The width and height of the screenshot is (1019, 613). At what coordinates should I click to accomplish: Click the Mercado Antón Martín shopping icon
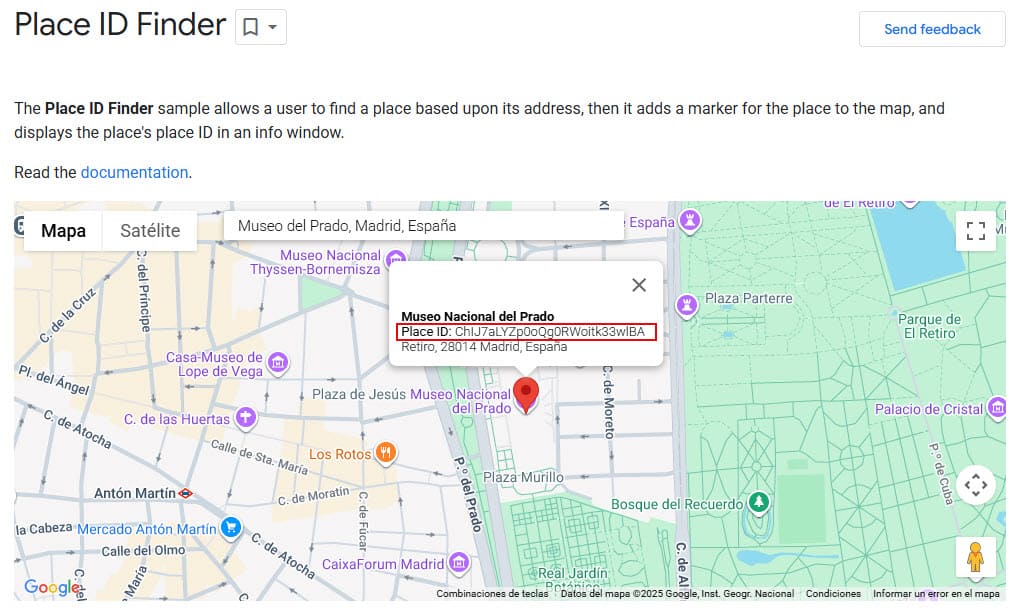231,527
